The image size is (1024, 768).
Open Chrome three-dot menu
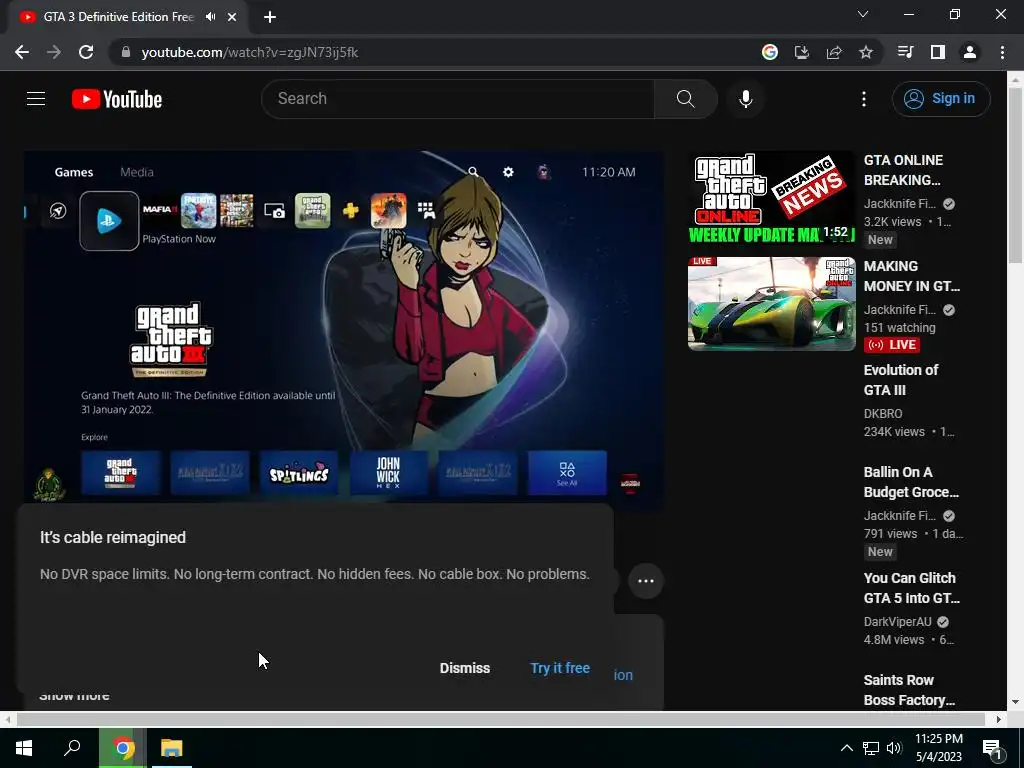(x=1002, y=52)
